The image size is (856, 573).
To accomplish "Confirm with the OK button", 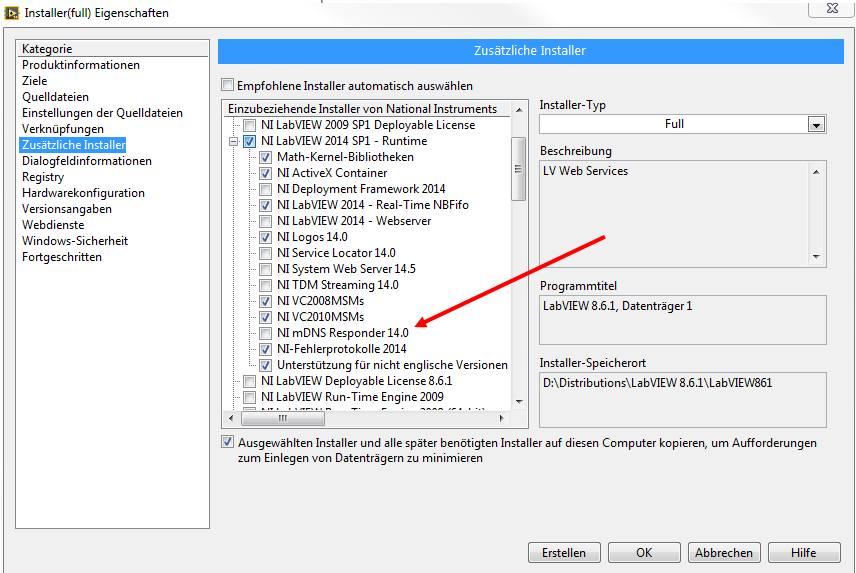I will tap(644, 553).
